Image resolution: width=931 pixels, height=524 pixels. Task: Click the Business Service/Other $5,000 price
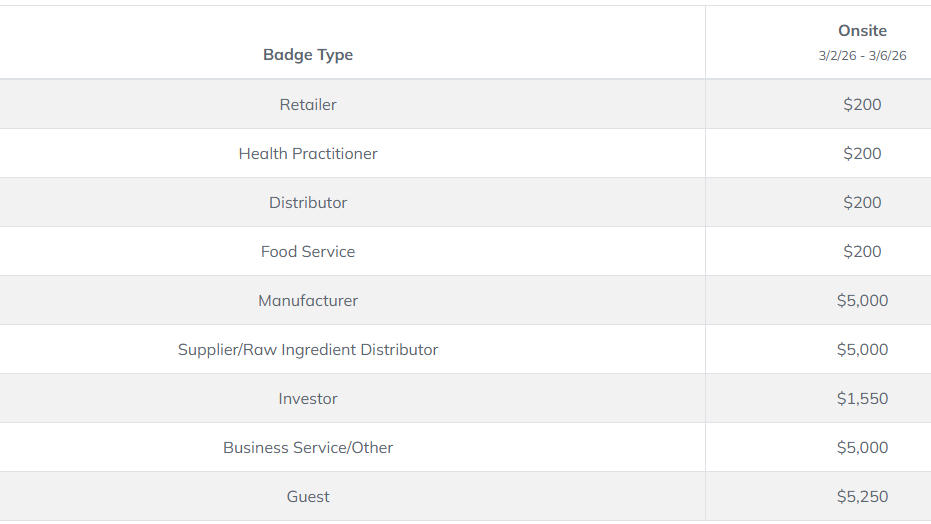tap(862, 447)
